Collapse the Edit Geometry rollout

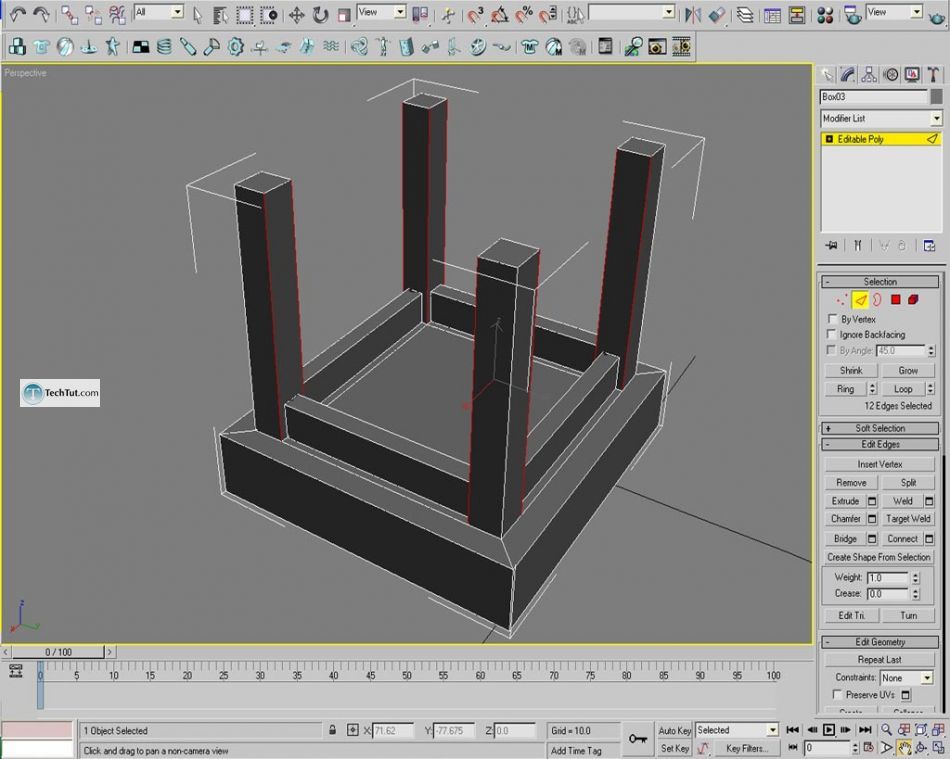tap(880, 642)
